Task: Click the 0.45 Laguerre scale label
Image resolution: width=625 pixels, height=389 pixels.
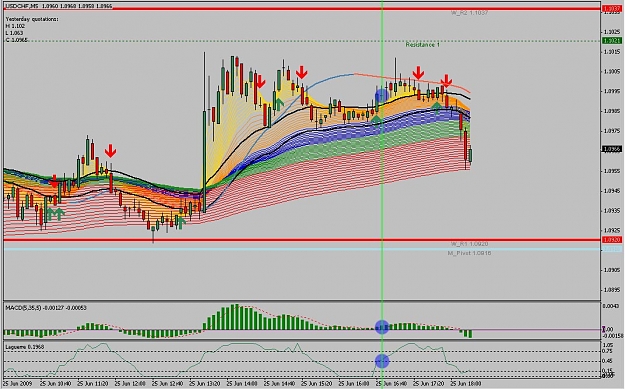Action: 608,361
